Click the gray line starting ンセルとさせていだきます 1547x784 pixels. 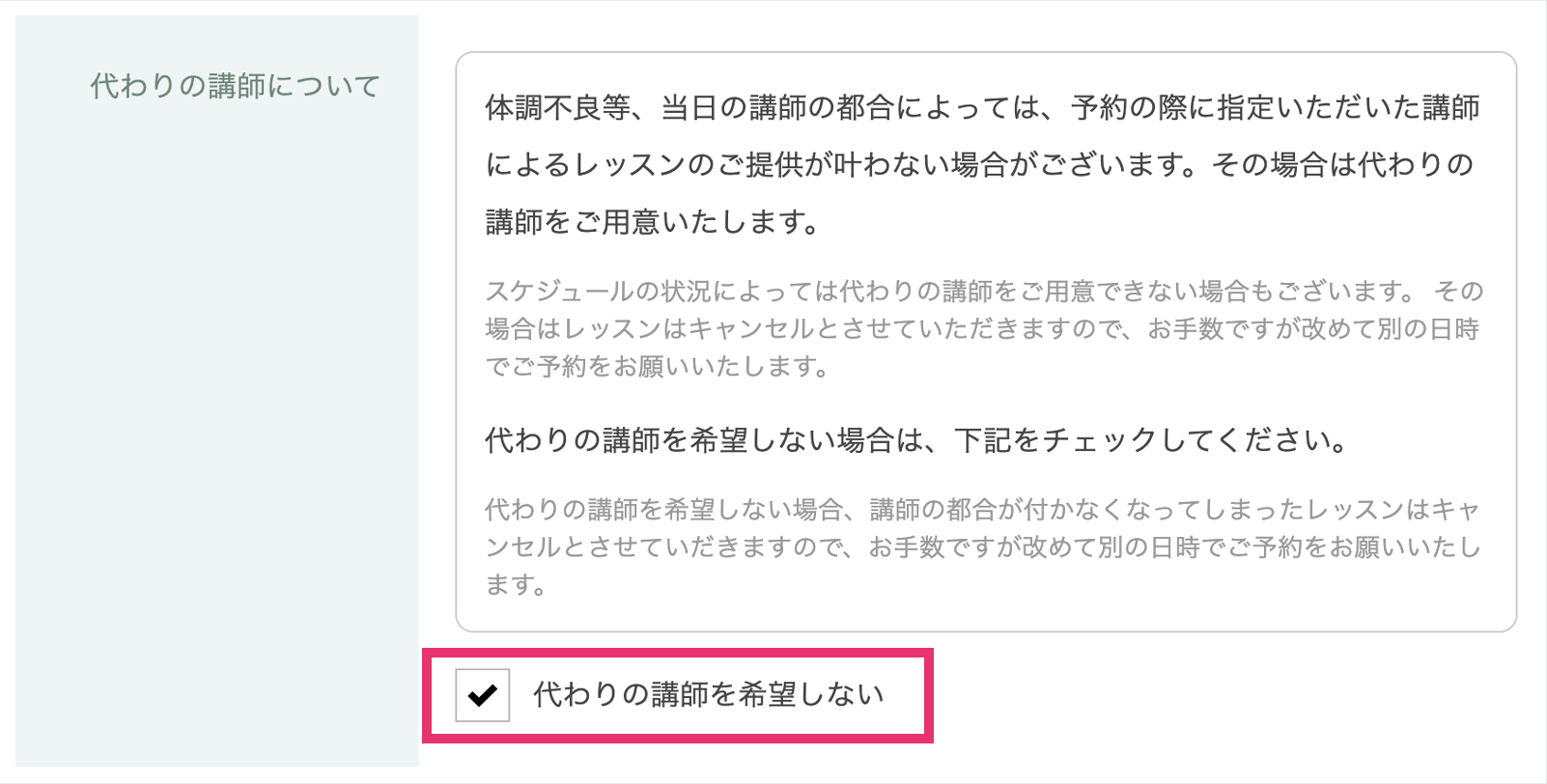[x=982, y=547]
